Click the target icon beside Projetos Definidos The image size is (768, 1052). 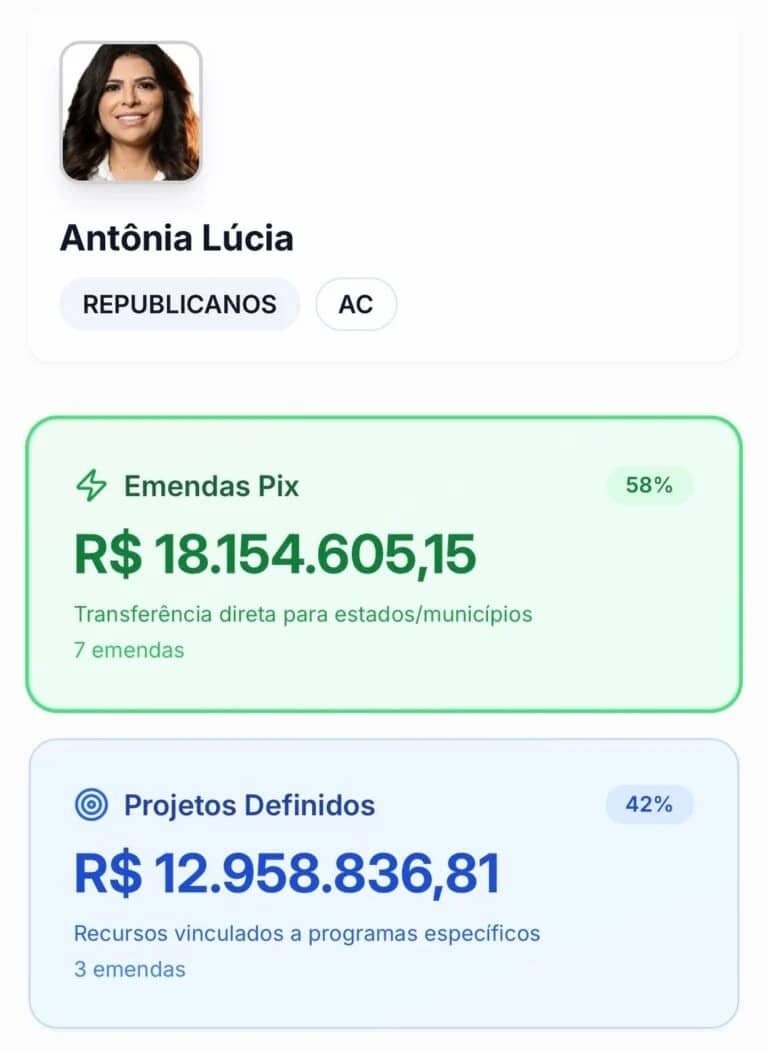(91, 805)
